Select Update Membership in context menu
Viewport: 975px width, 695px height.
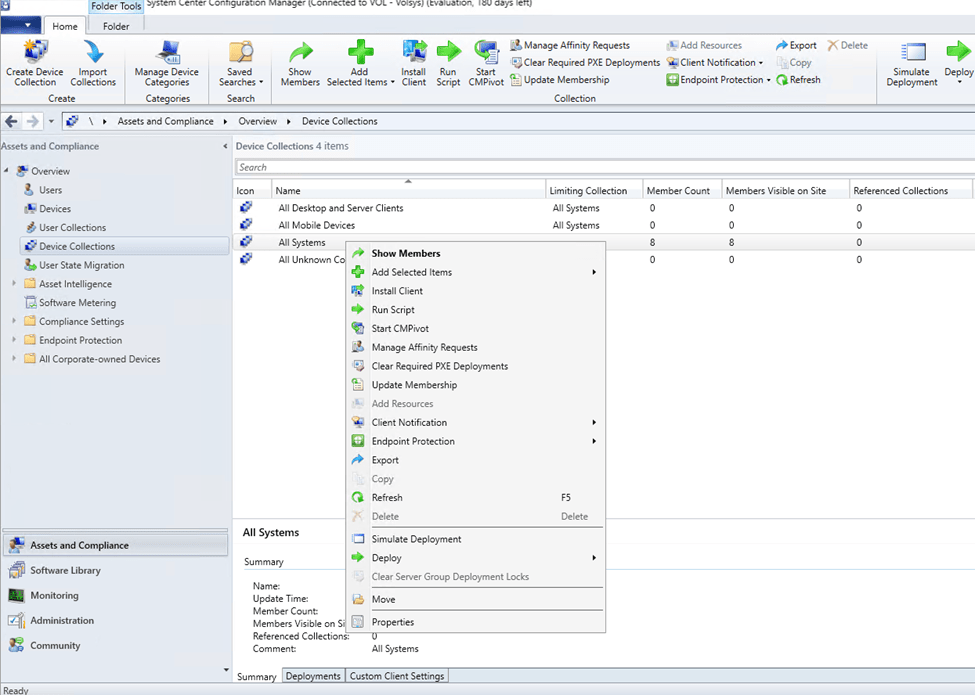(x=414, y=385)
